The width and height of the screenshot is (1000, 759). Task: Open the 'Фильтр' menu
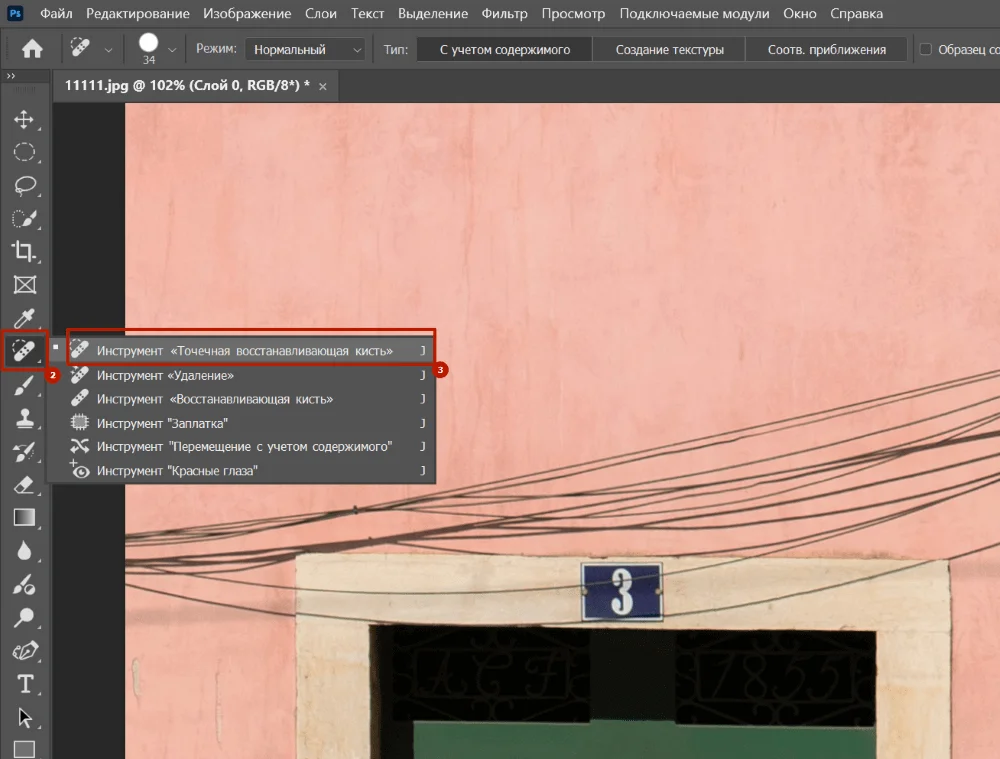point(504,14)
